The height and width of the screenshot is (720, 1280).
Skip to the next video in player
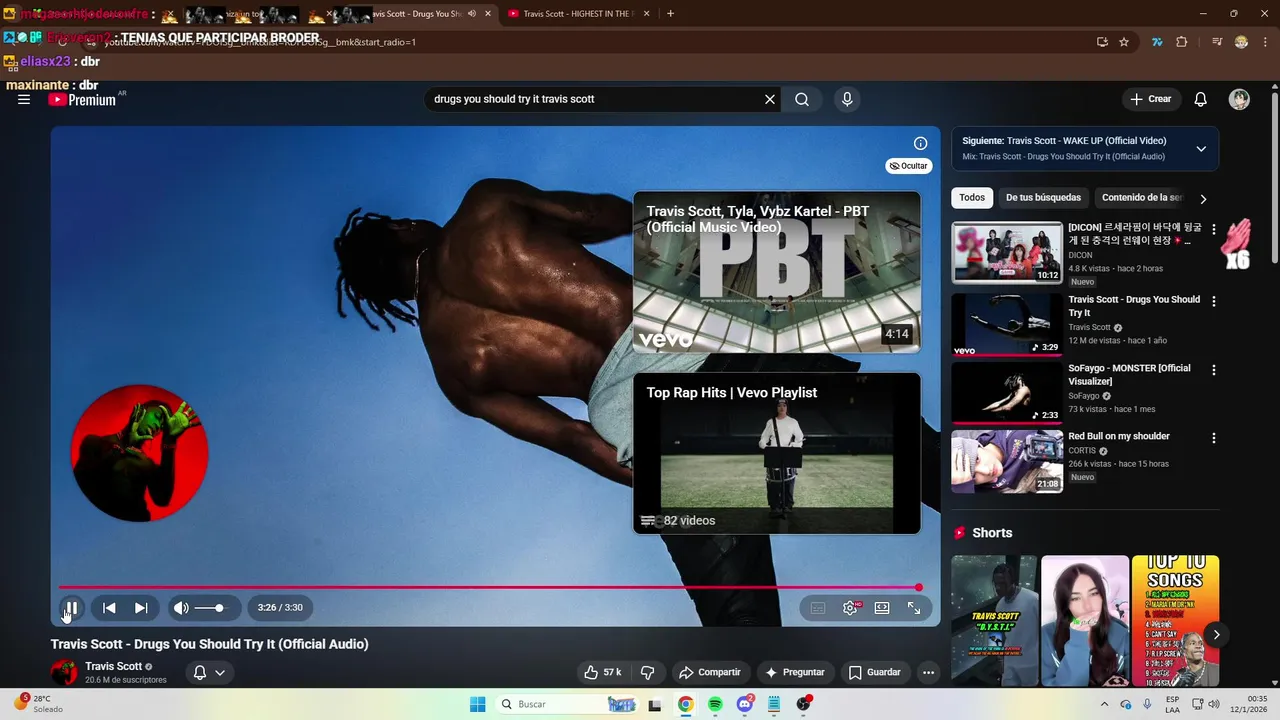click(x=141, y=608)
